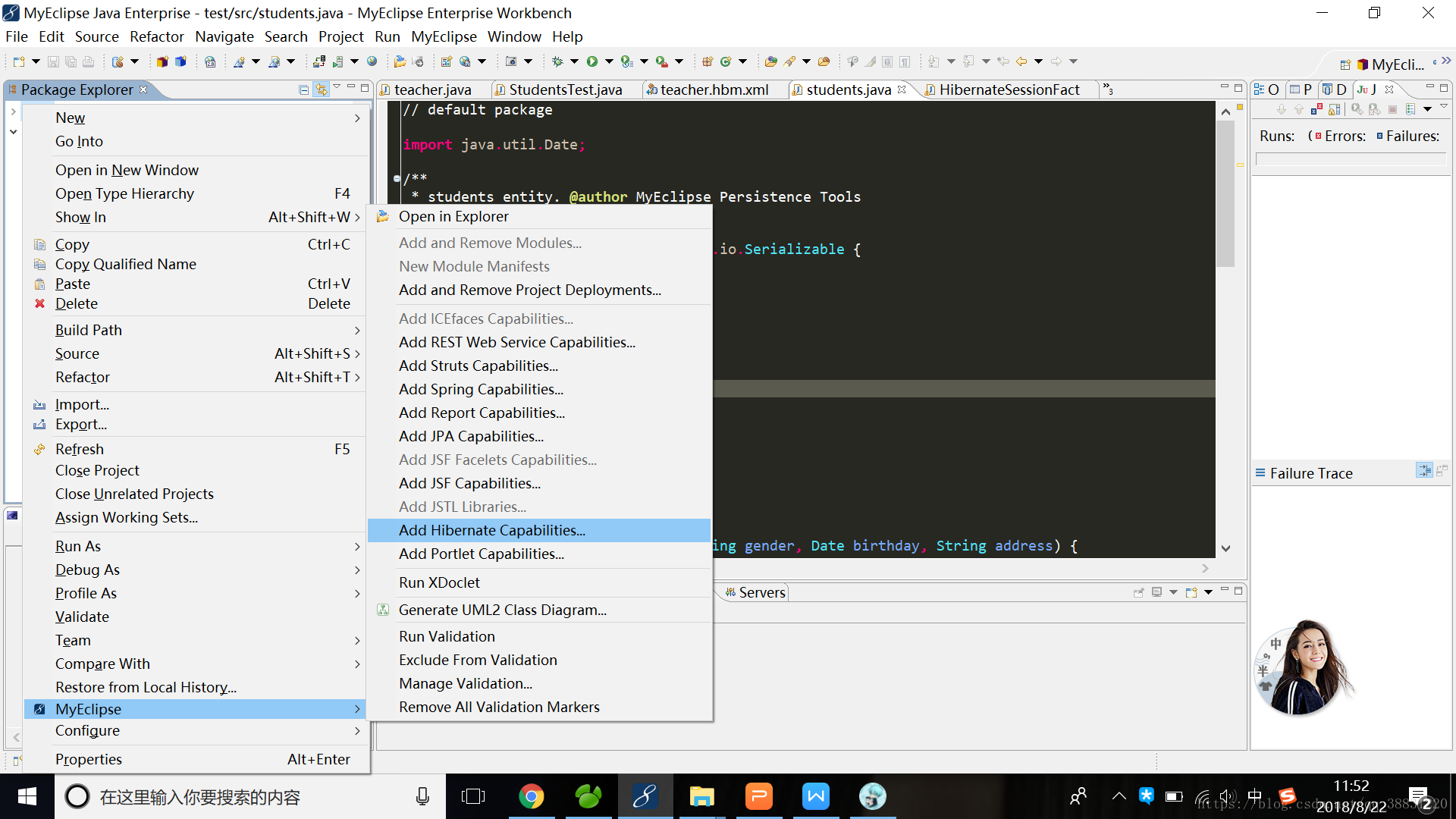Select Add Spring Capabilities menu item

[x=539, y=389]
